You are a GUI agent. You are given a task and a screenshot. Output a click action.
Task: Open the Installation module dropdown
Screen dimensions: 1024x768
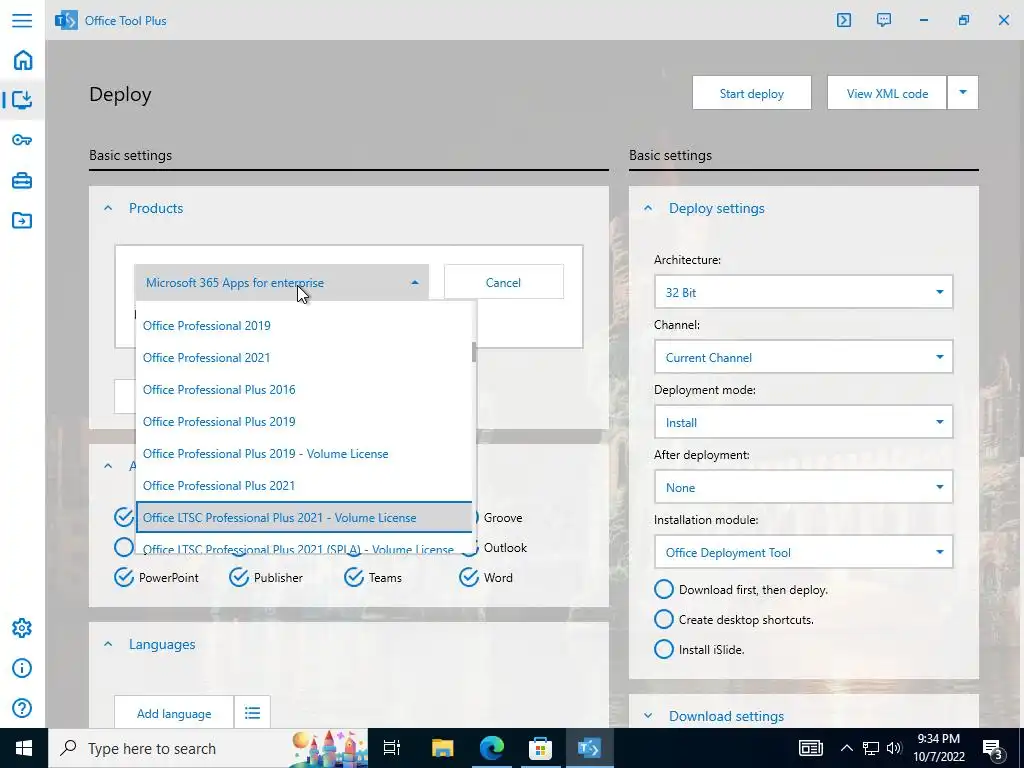coord(803,552)
